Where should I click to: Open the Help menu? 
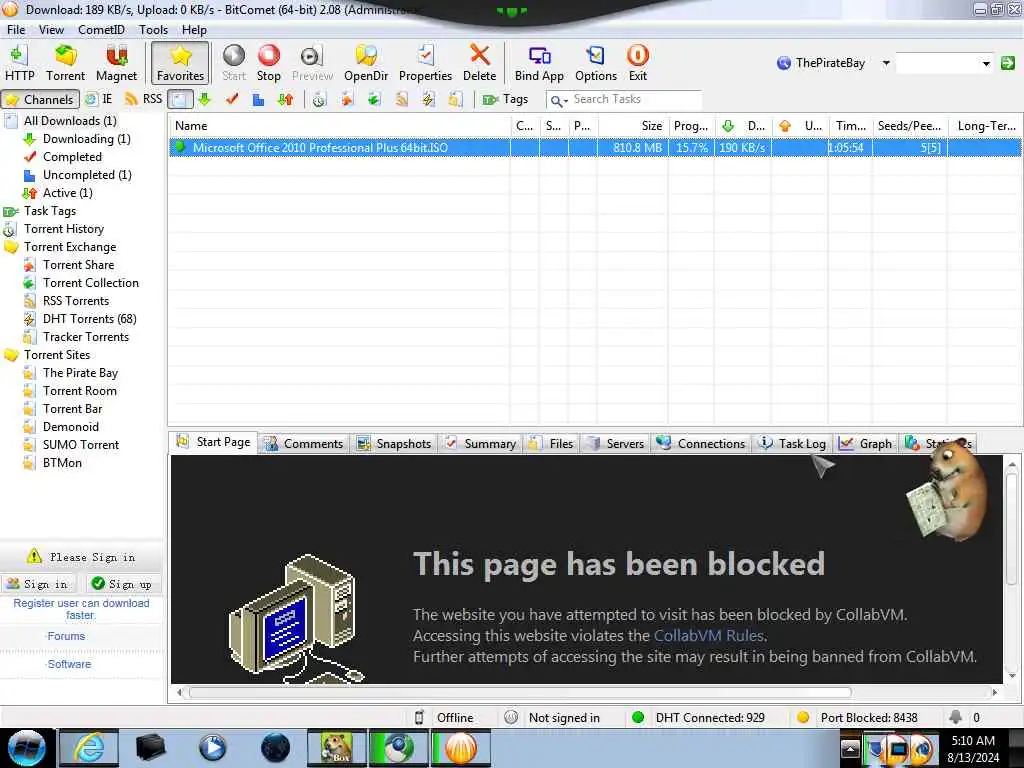pos(194,29)
